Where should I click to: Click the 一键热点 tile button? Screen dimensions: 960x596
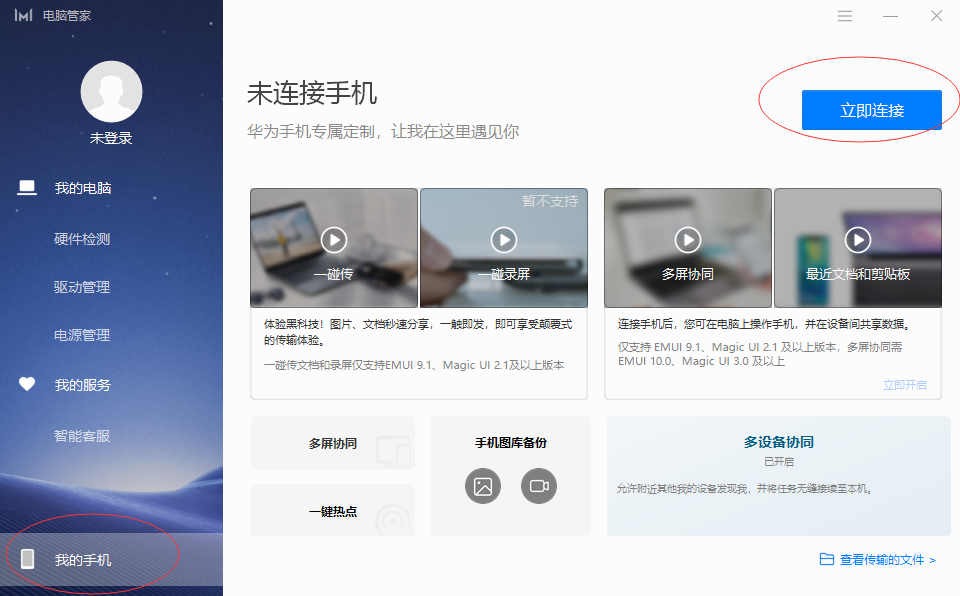tap(333, 510)
